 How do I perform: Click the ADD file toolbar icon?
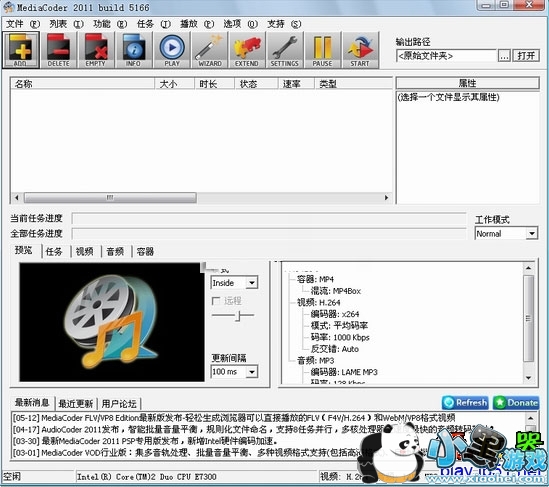[21, 50]
